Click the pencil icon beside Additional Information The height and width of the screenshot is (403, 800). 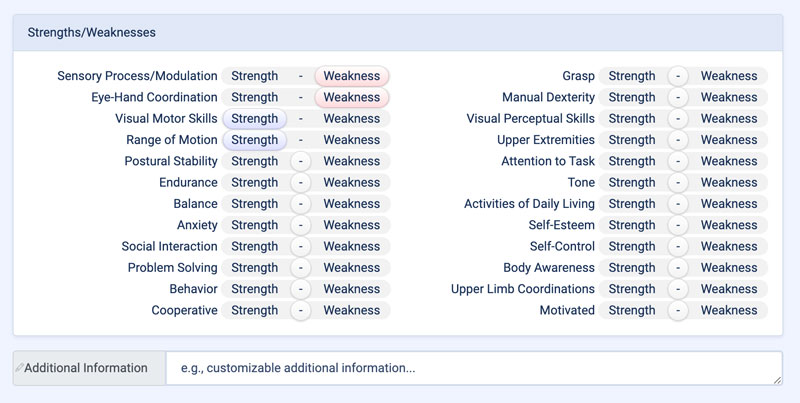coord(19,367)
